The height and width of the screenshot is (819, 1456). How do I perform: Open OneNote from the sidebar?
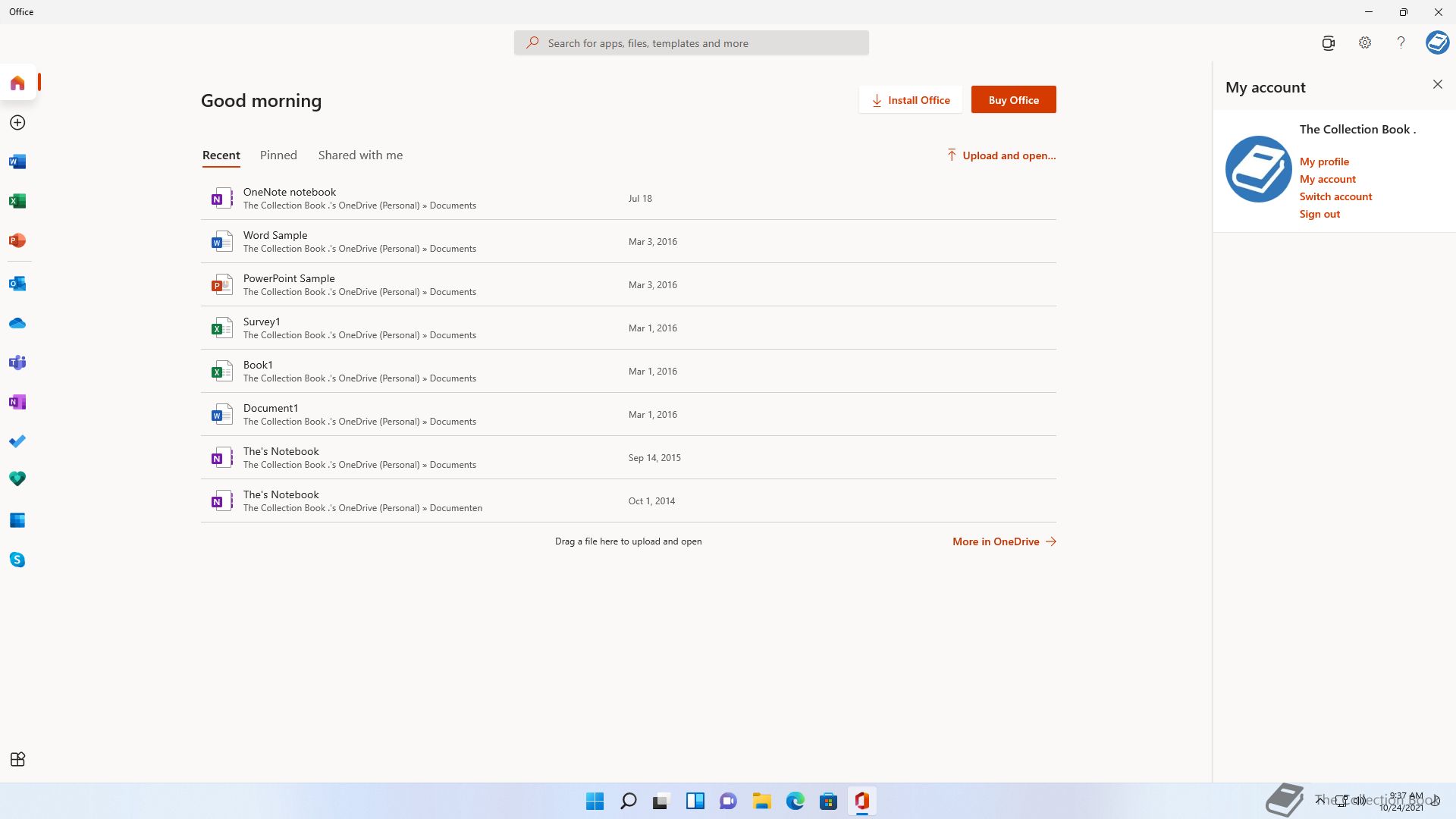point(17,402)
